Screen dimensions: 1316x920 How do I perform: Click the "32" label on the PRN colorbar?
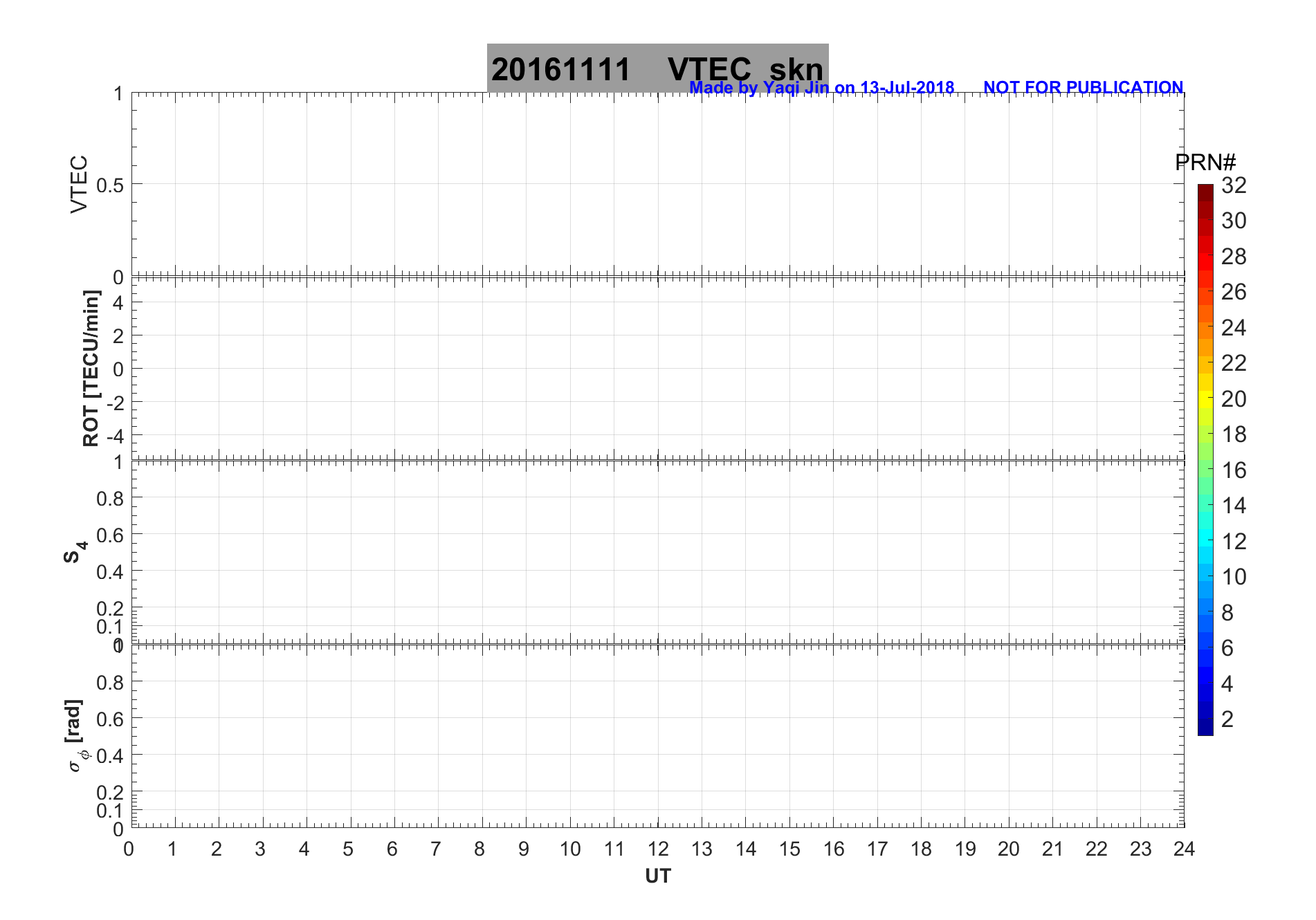[1234, 185]
